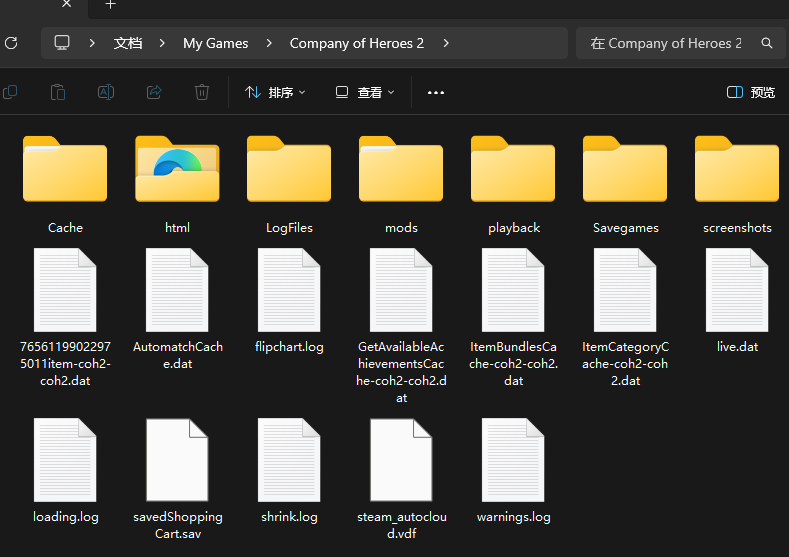Select GetAvailableAchievementsCache-coh2-coh2.dat file
Screen dimensions: 789x557
pyautogui.click(x=401, y=326)
